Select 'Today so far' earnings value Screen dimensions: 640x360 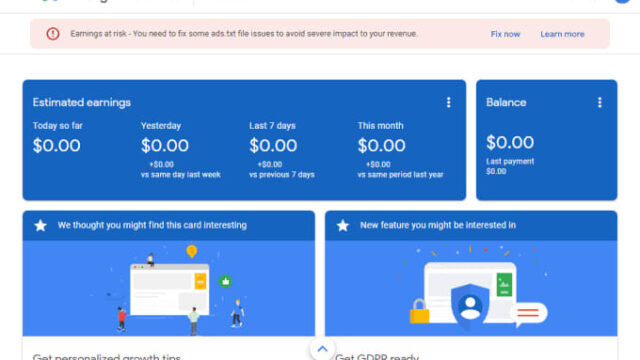(56, 146)
